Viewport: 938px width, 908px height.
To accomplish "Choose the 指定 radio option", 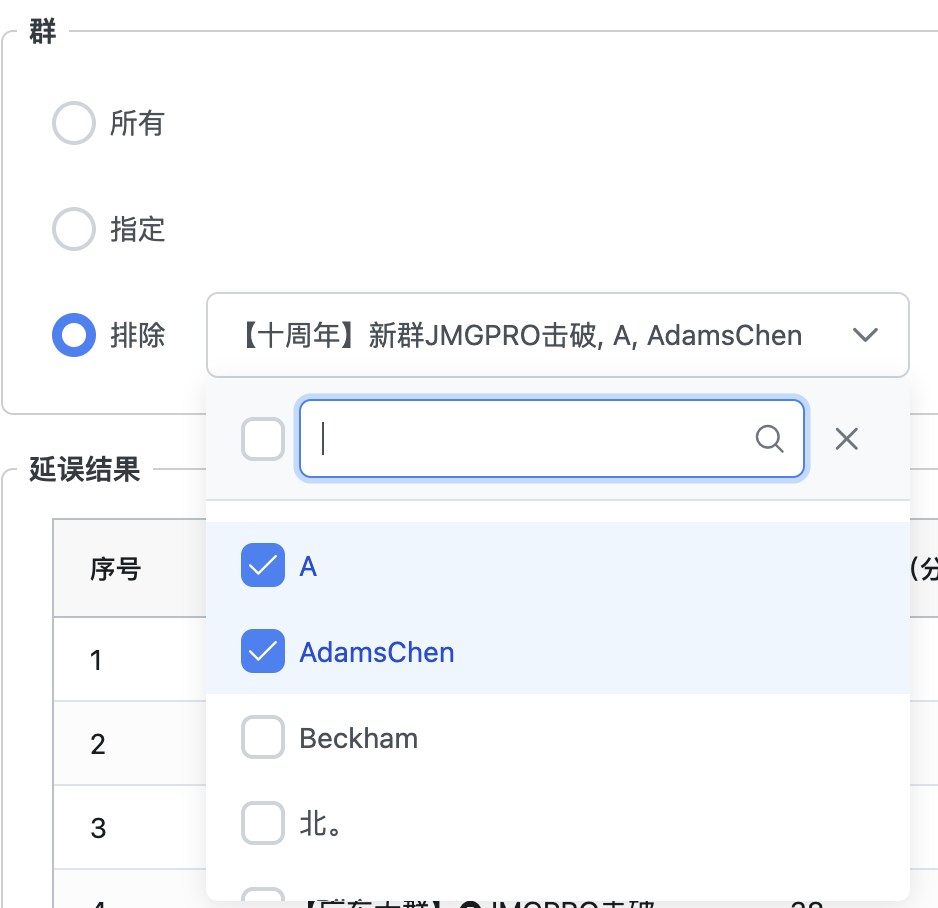I will pyautogui.click(x=73, y=230).
